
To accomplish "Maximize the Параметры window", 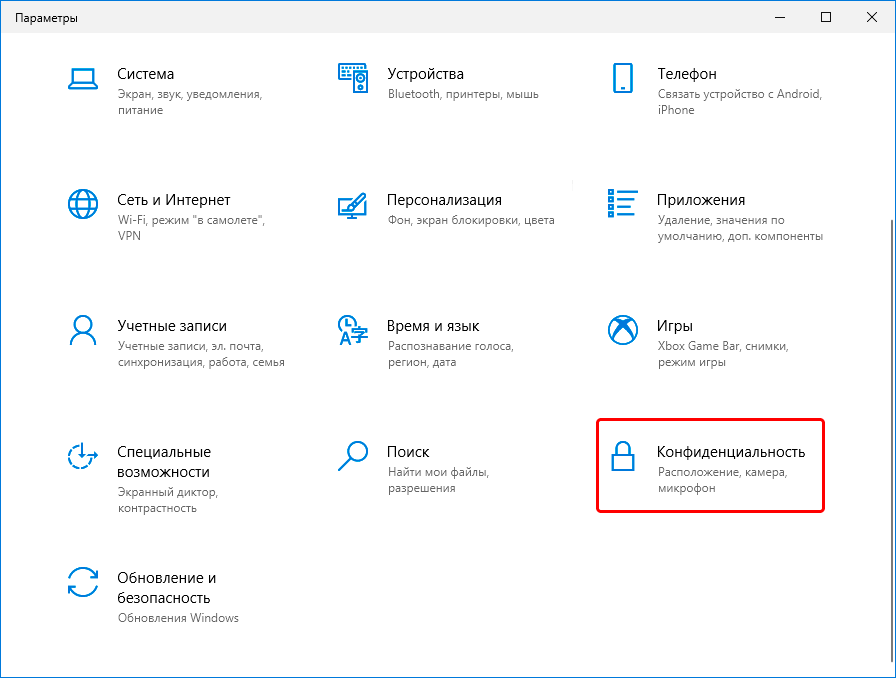I will (x=826, y=17).
